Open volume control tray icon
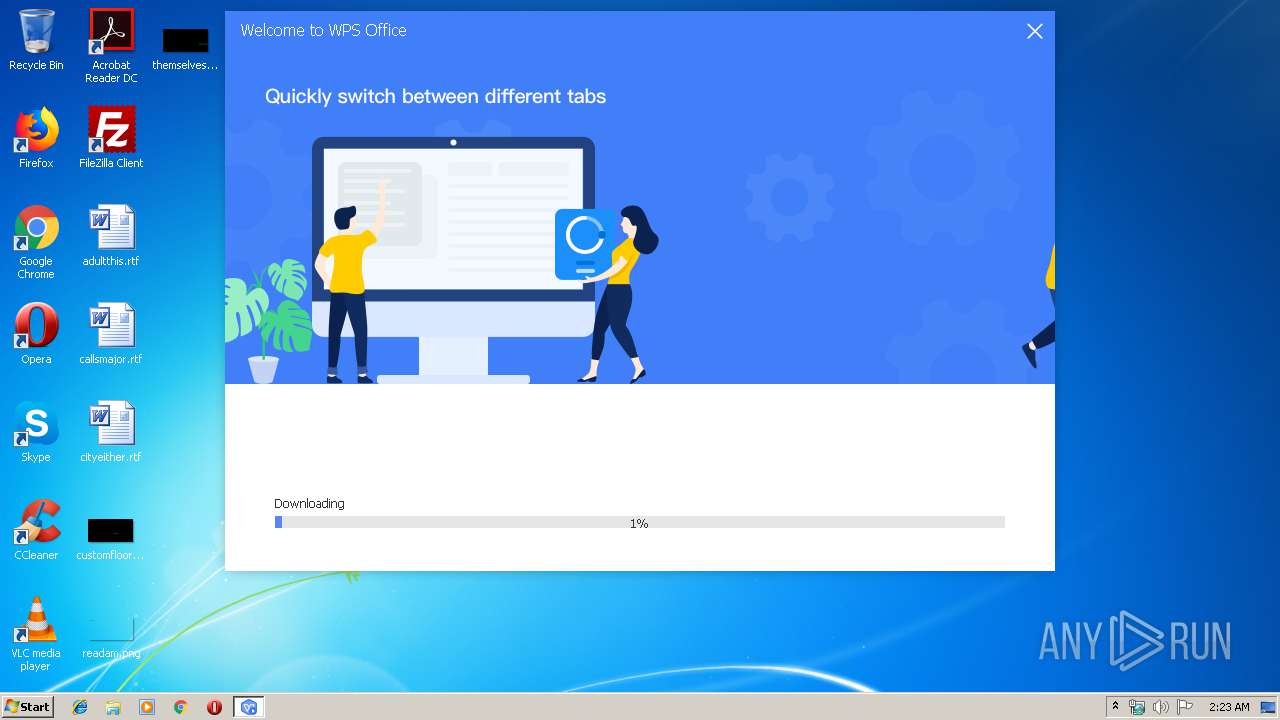Image resolution: width=1280 pixels, height=720 pixels. 1160,707
